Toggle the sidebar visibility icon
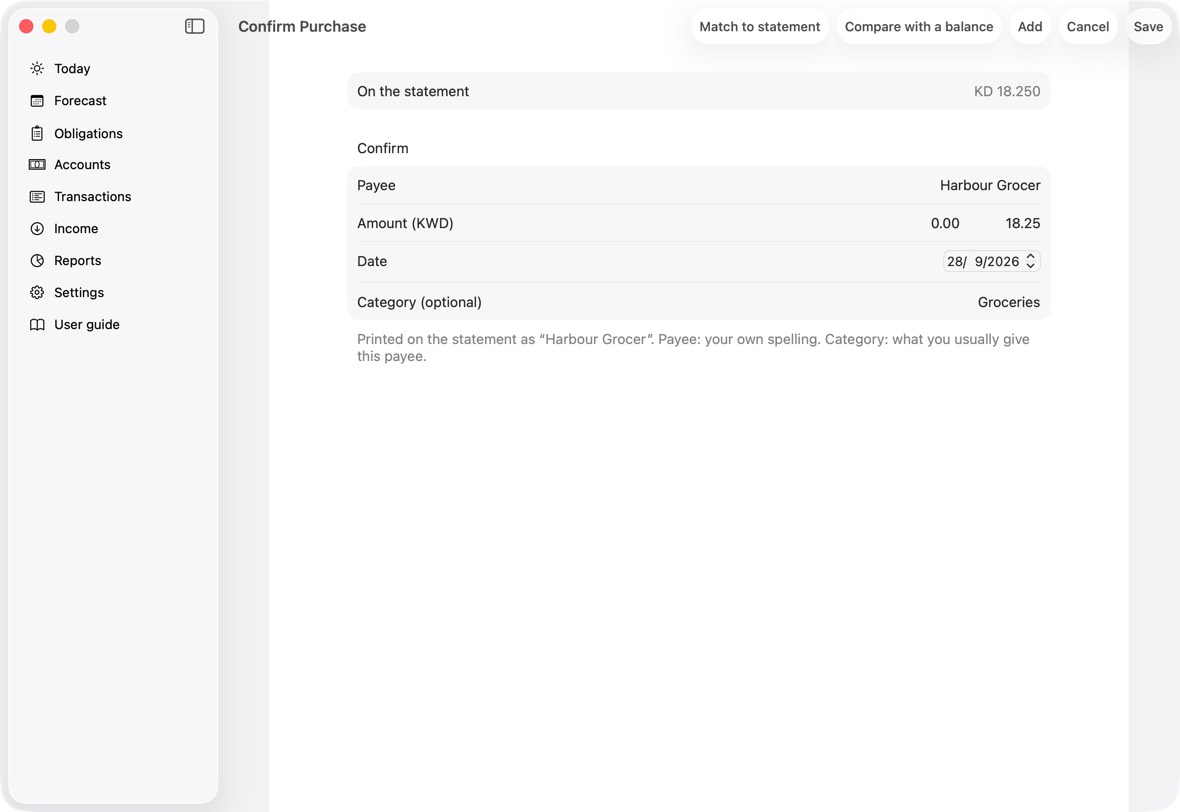 (x=195, y=26)
